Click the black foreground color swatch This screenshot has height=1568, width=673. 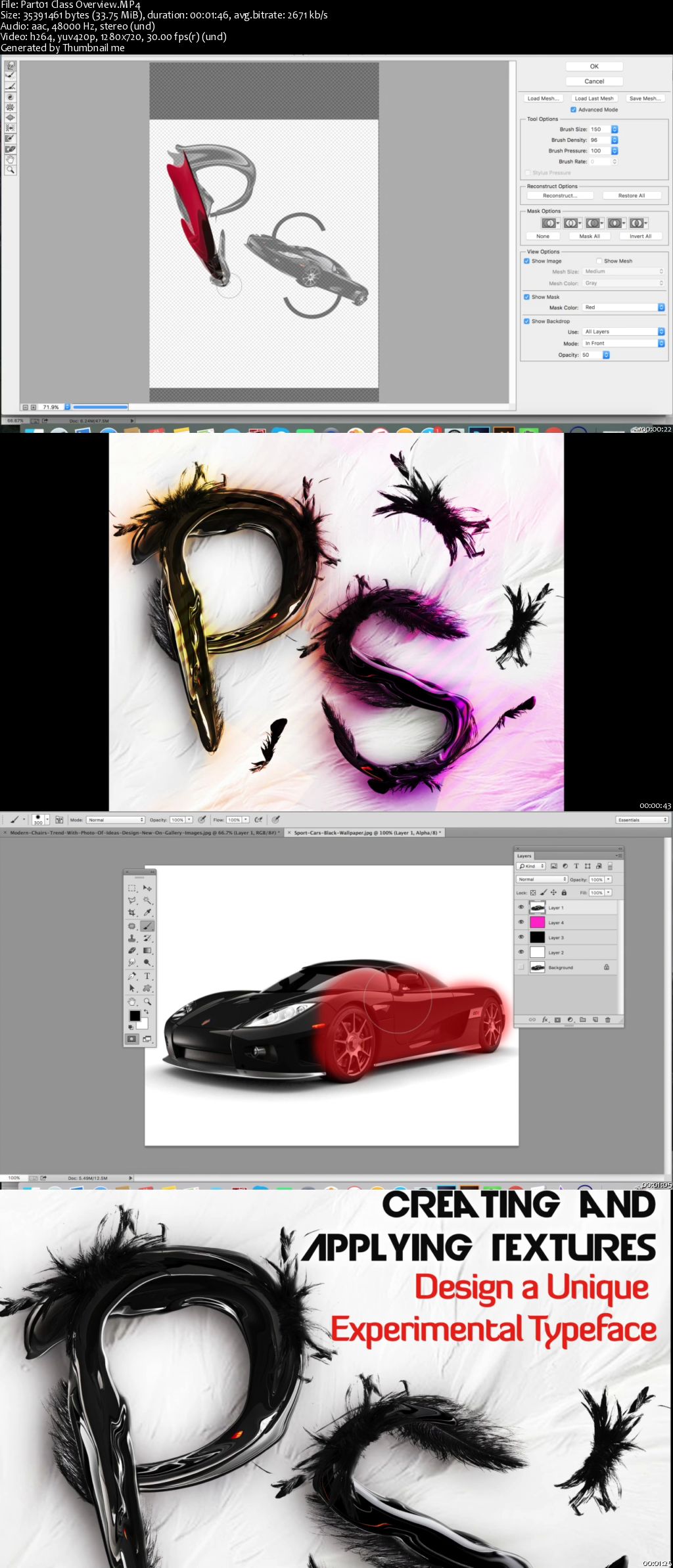[134, 1016]
